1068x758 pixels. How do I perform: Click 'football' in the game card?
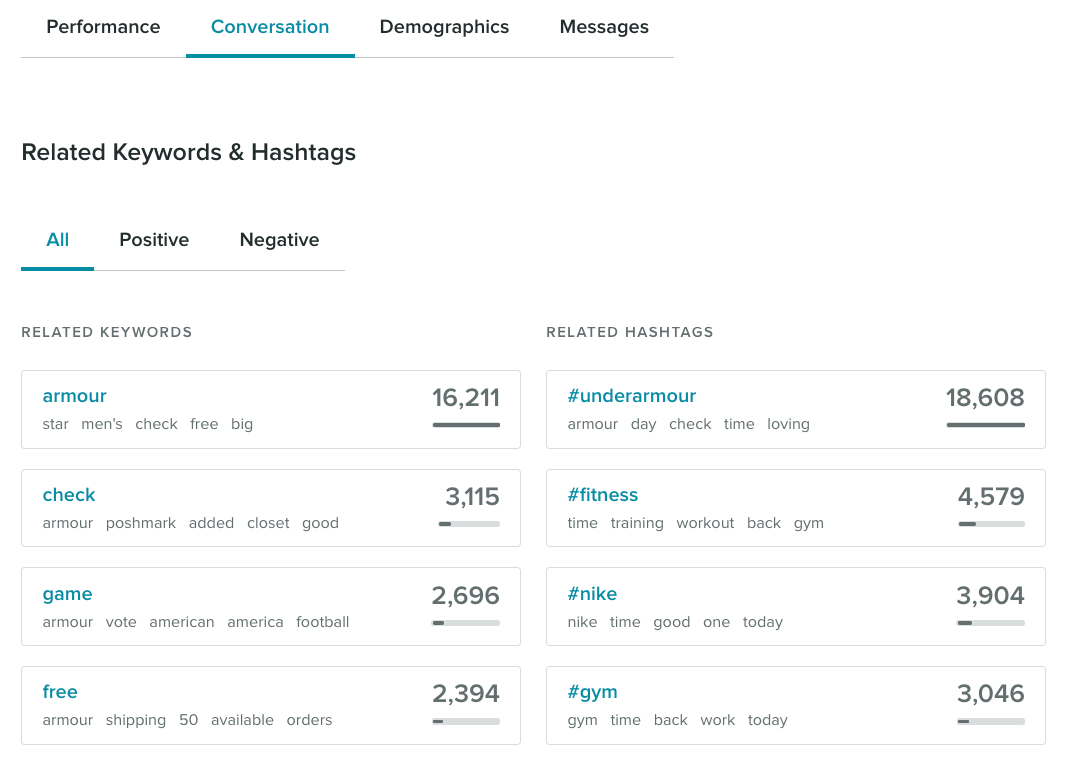coord(323,622)
